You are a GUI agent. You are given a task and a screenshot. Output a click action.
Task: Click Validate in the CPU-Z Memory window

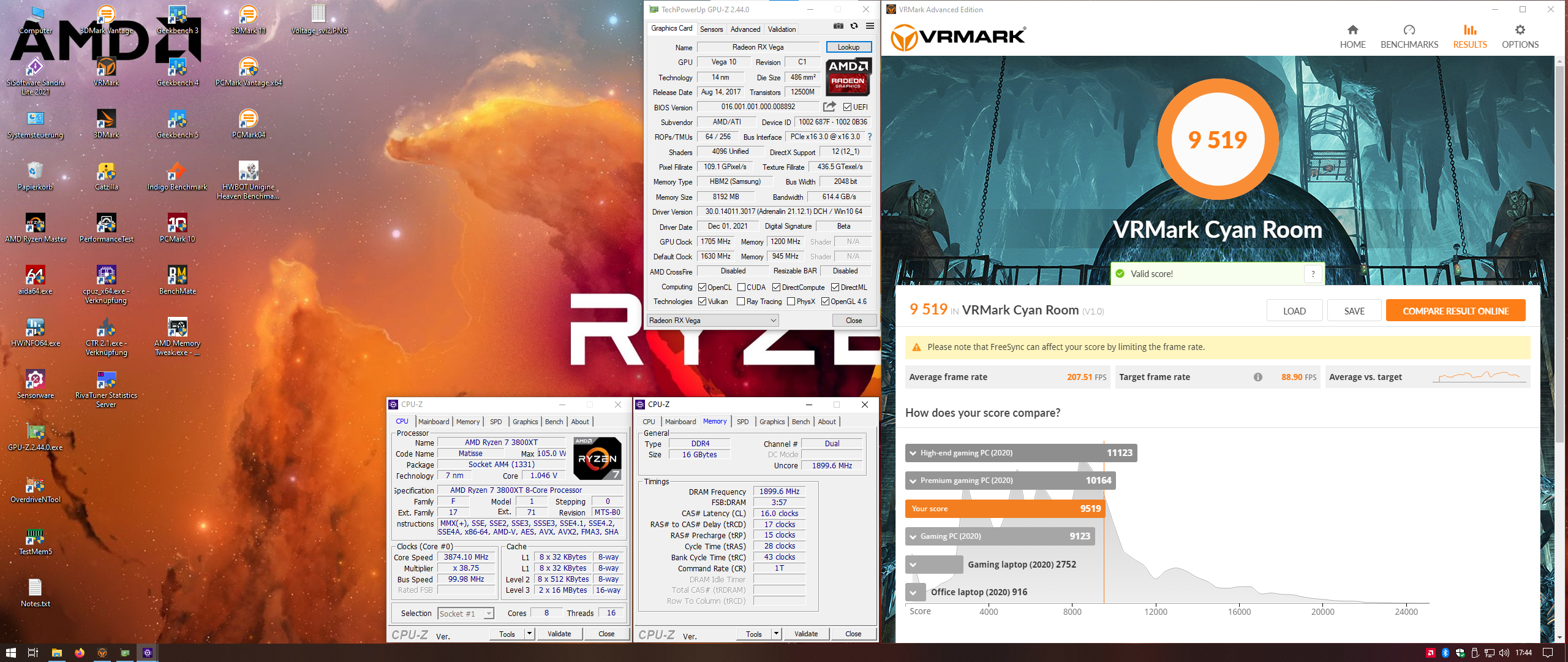[x=806, y=633]
